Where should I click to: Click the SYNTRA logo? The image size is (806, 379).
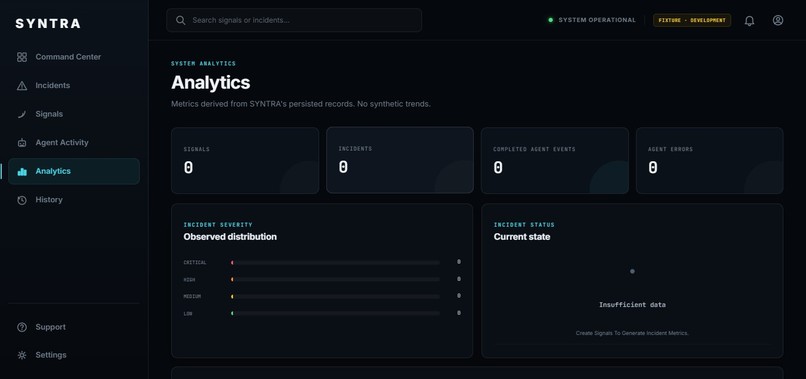point(48,24)
